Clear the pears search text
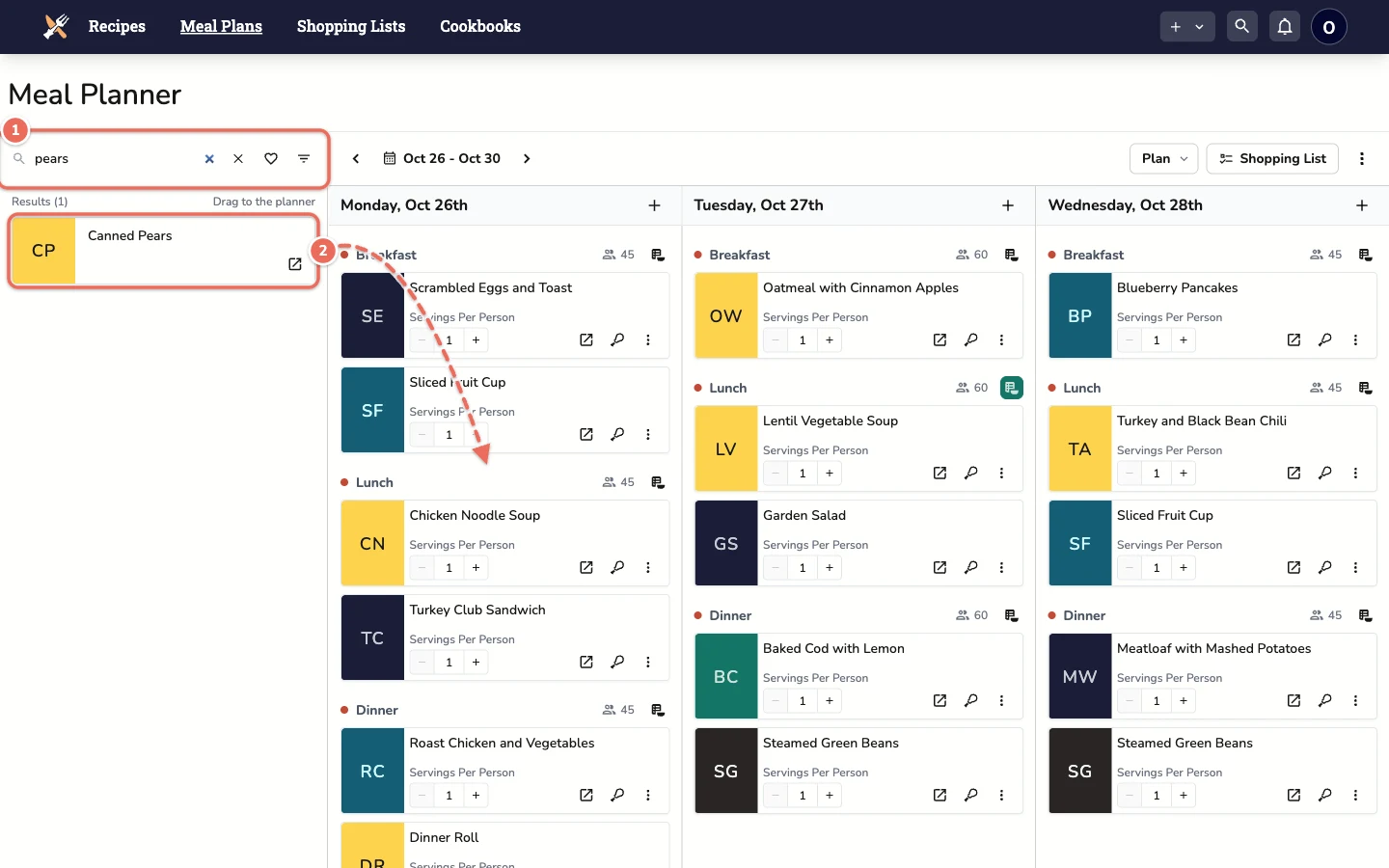This screenshot has height=868, width=1389. click(x=209, y=158)
